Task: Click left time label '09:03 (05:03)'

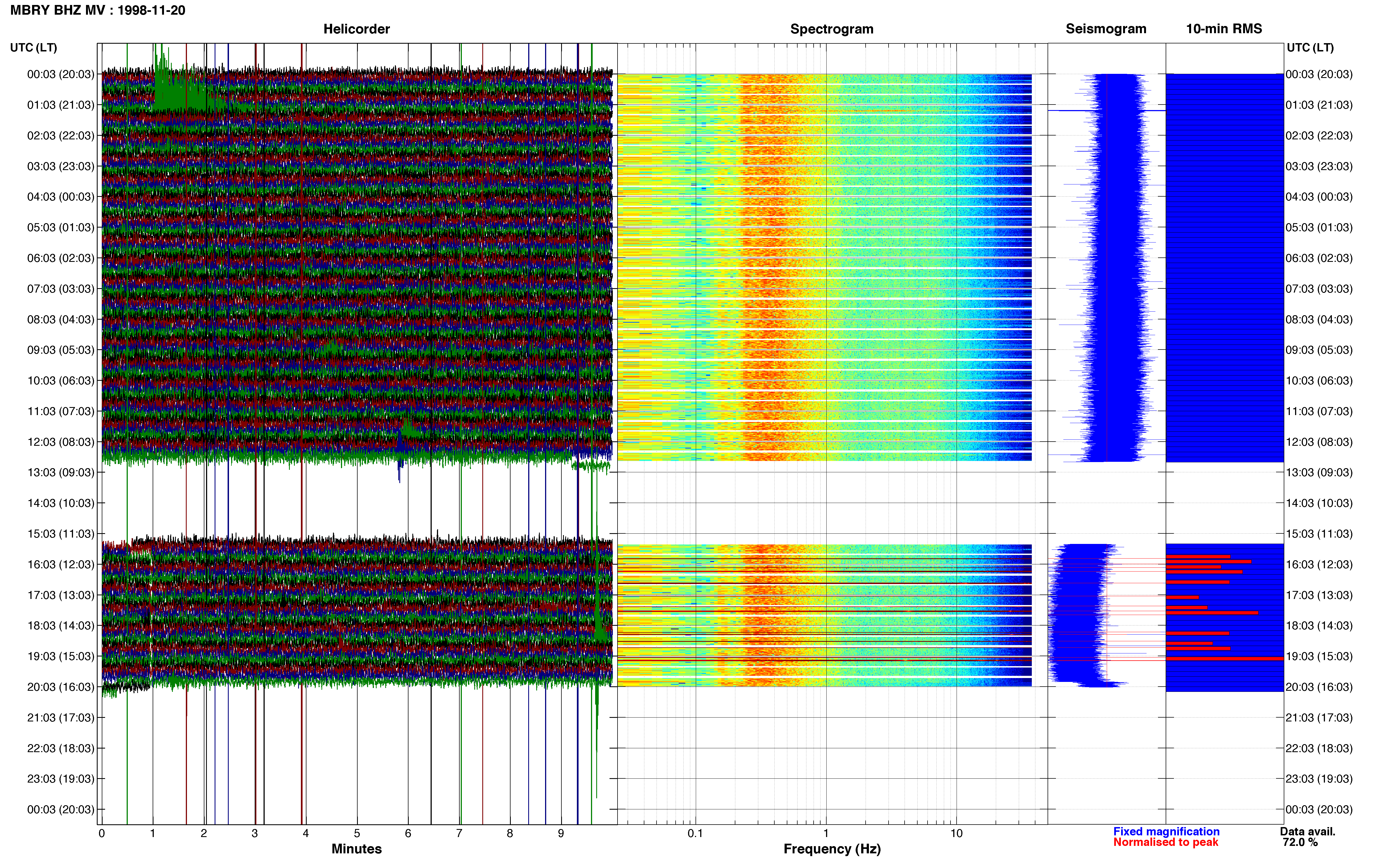Action: pos(60,350)
